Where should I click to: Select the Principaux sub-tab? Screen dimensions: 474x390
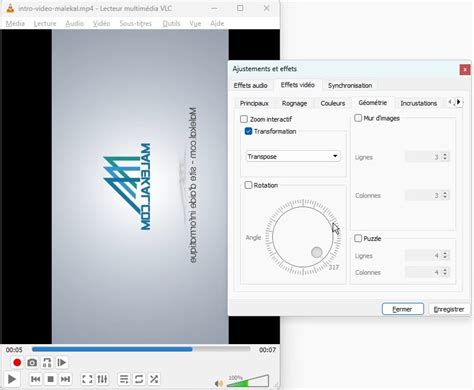(x=254, y=103)
